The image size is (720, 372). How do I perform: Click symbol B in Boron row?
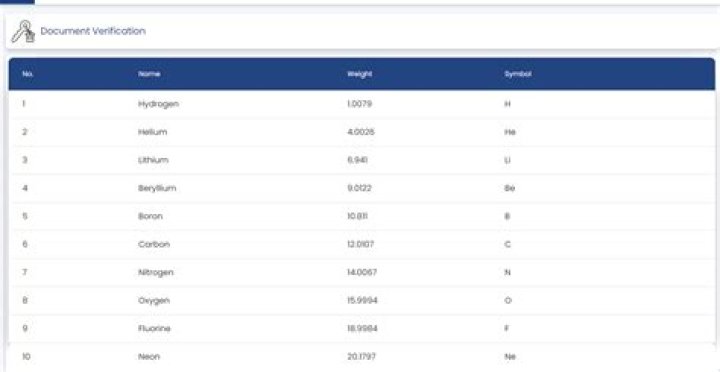click(x=507, y=216)
